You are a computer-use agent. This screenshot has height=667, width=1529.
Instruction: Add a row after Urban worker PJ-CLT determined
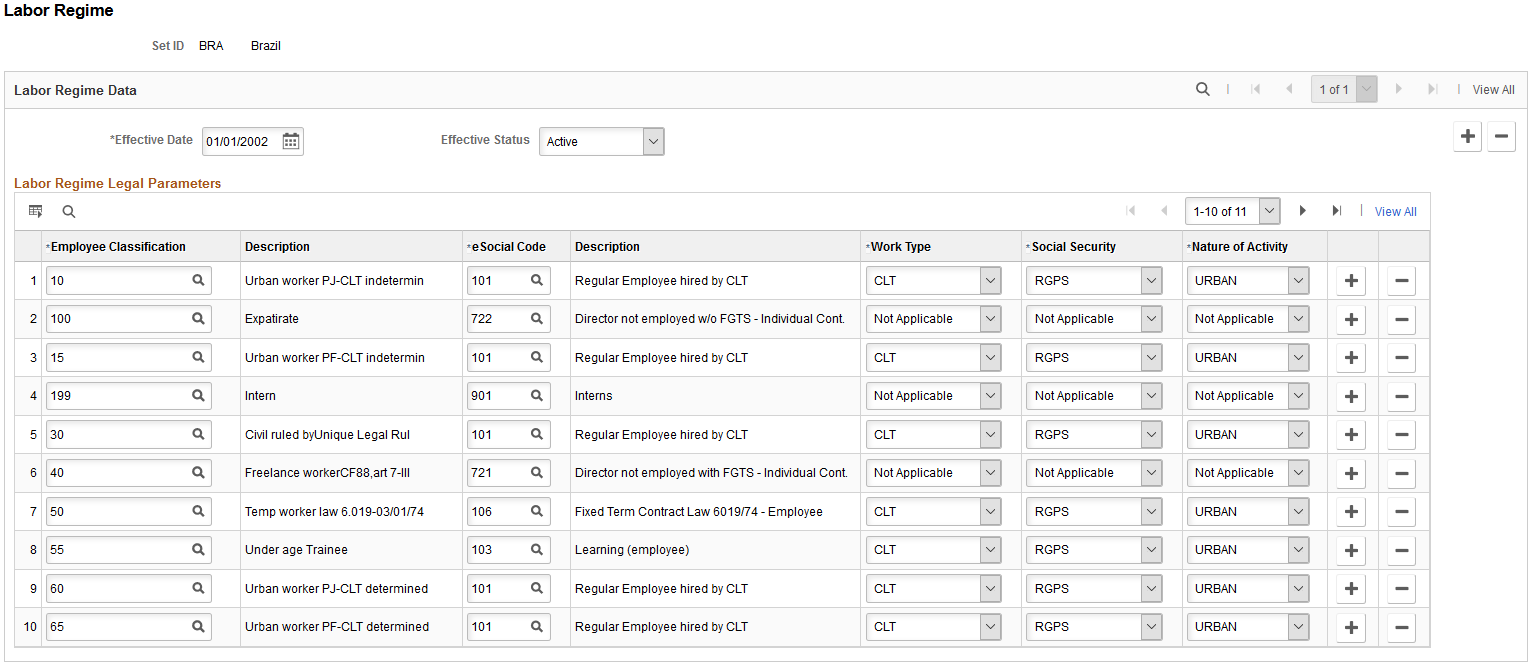1351,590
